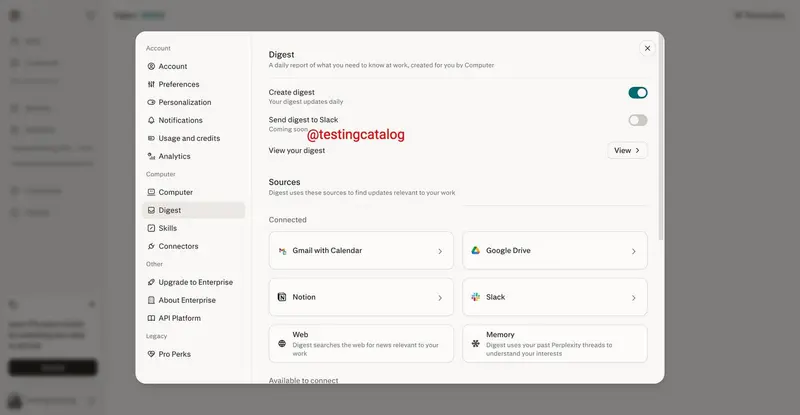Image resolution: width=800 pixels, height=415 pixels.
Task: Go to Personalization settings
Action: [193, 102]
